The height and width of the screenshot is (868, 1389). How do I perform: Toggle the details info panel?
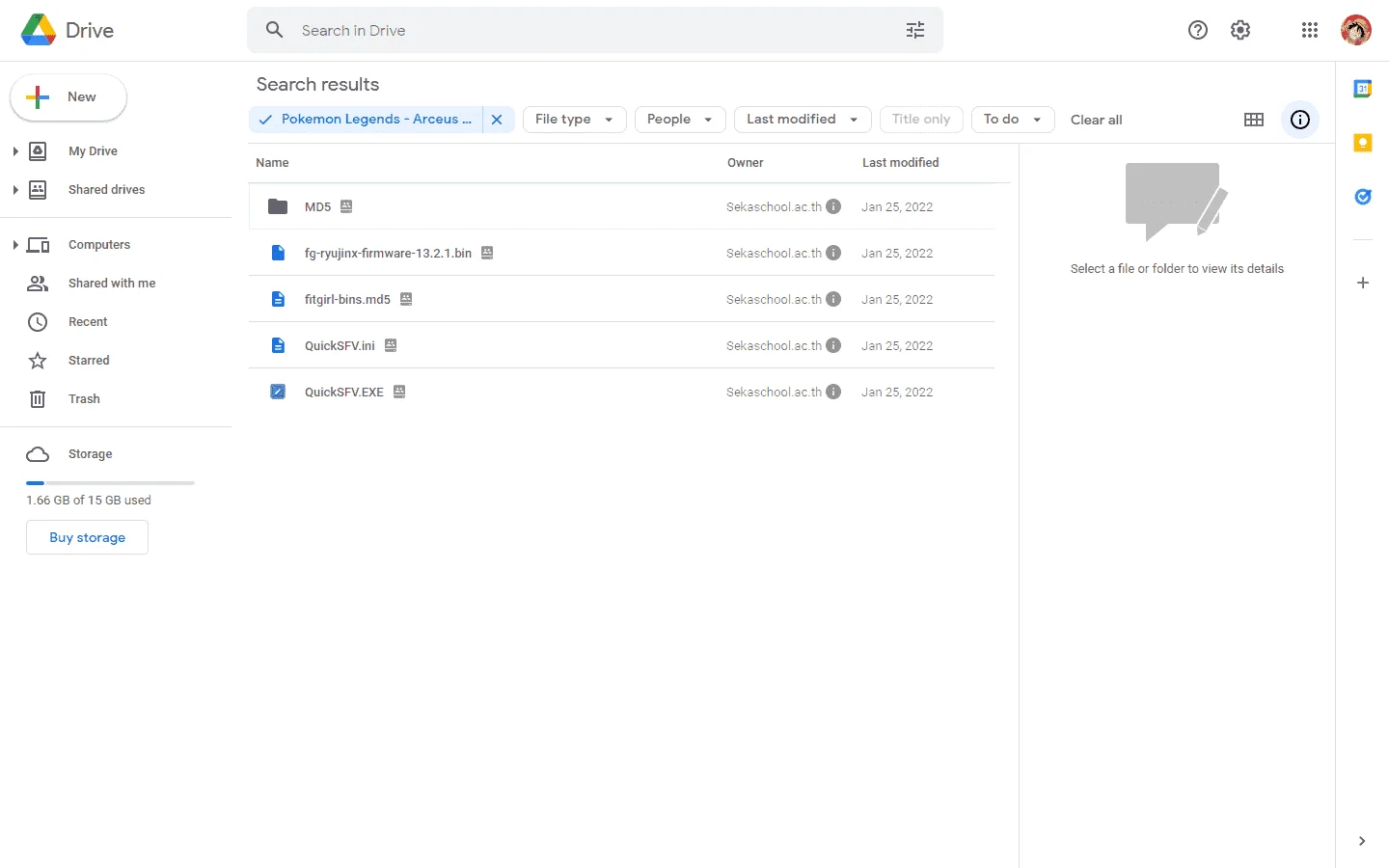pyautogui.click(x=1300, y=120)
